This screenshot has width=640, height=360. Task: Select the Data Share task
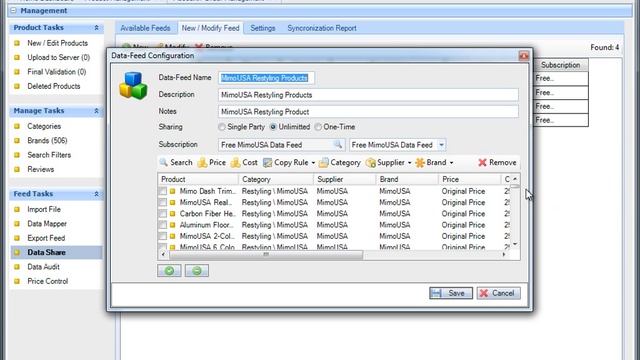pyautogui.click(x=56, y=252)
